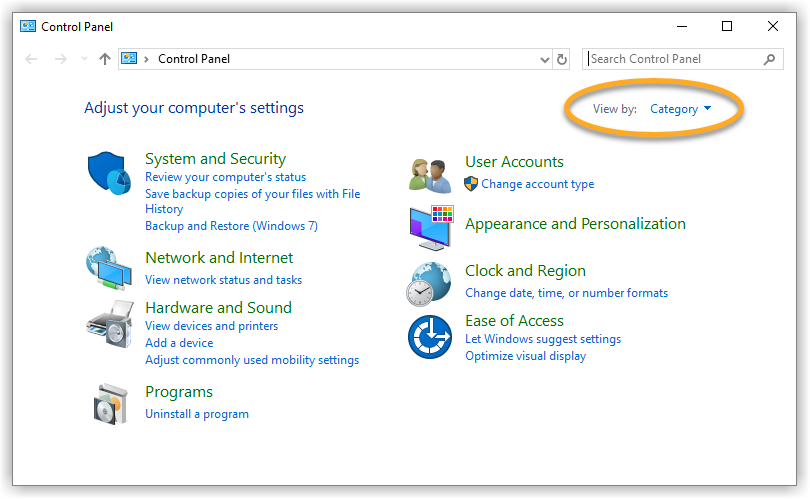Image resolution: width=810 pixels, height=499 pixels.
Task: Open Change account type link
Action: point(537,184)
